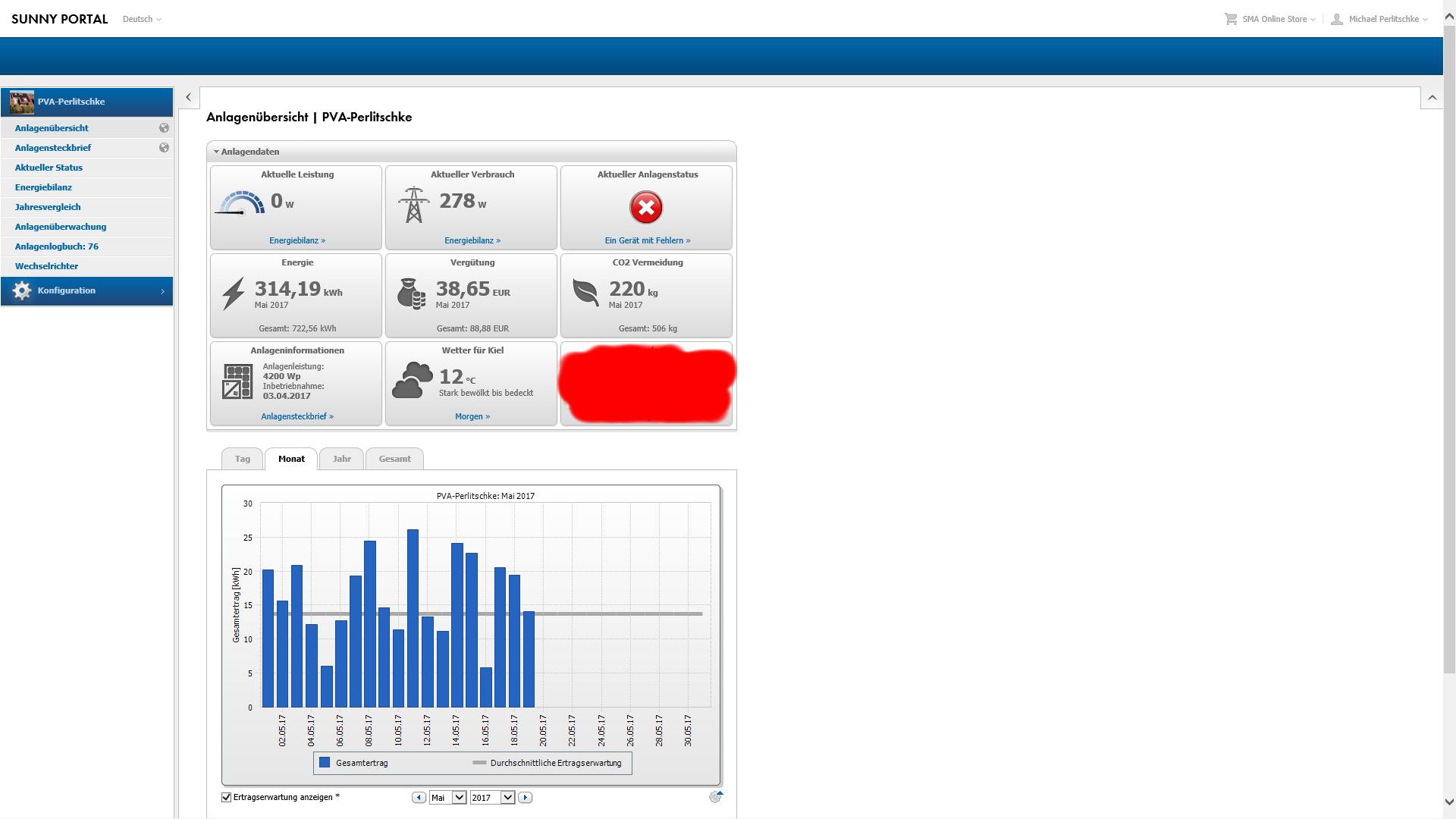Image resolution: width=1456 pixels, height=819 pixels.
Task: Click the cloudy weather icon
Action: tap(413, 380)
